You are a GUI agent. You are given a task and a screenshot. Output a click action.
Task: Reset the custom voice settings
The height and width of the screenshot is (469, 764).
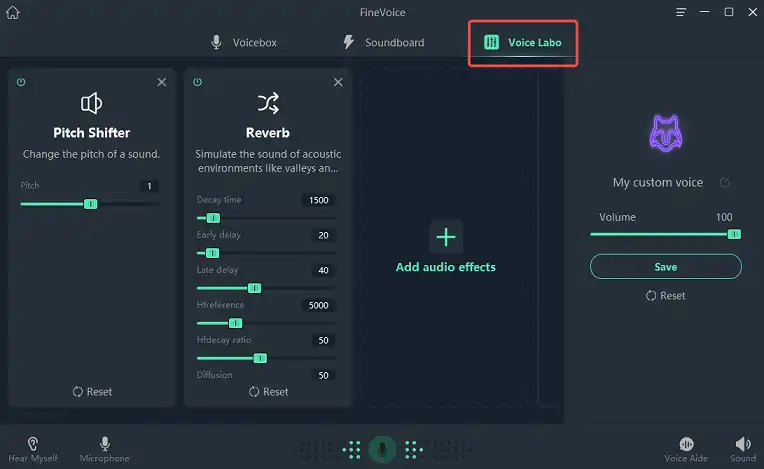[x=666, y=296]
